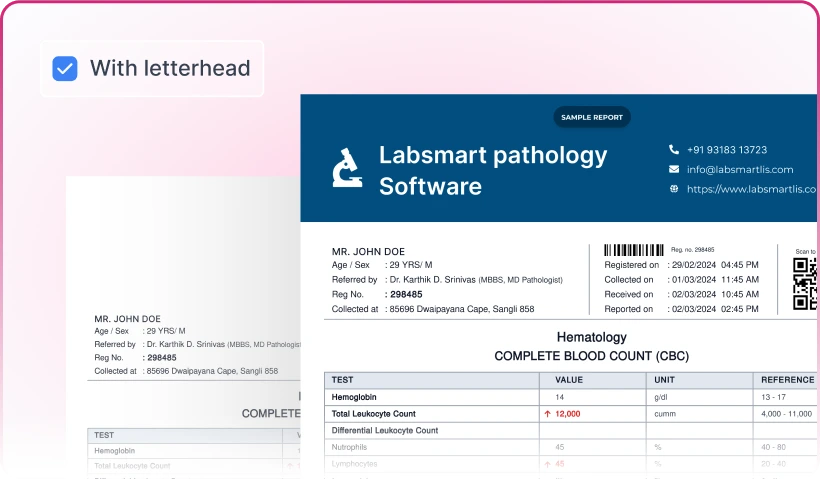Click the barcode above Registered on

tap(634, 250)
